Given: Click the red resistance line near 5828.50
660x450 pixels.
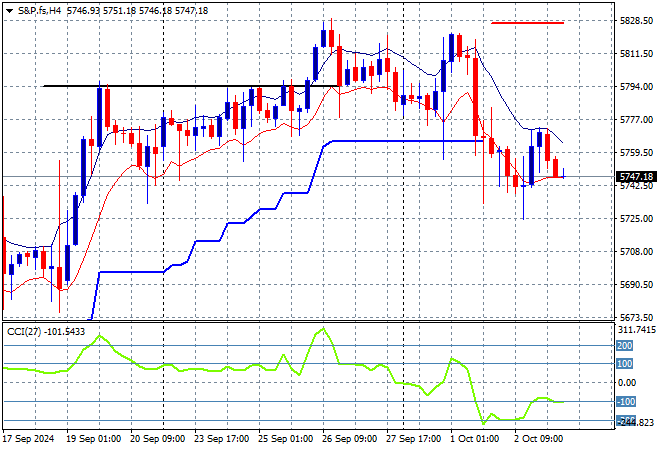Looking at the screenshot, I should [x=527, y=23].
